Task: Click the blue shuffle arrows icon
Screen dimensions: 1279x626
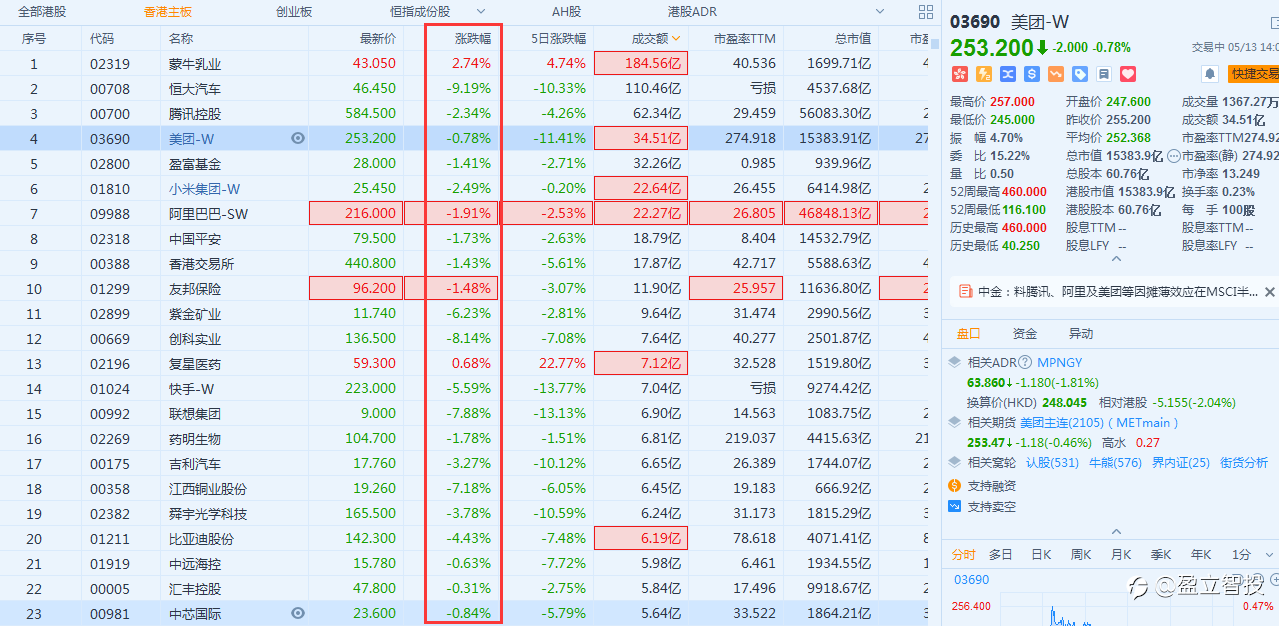Action: click(1007, 74)
